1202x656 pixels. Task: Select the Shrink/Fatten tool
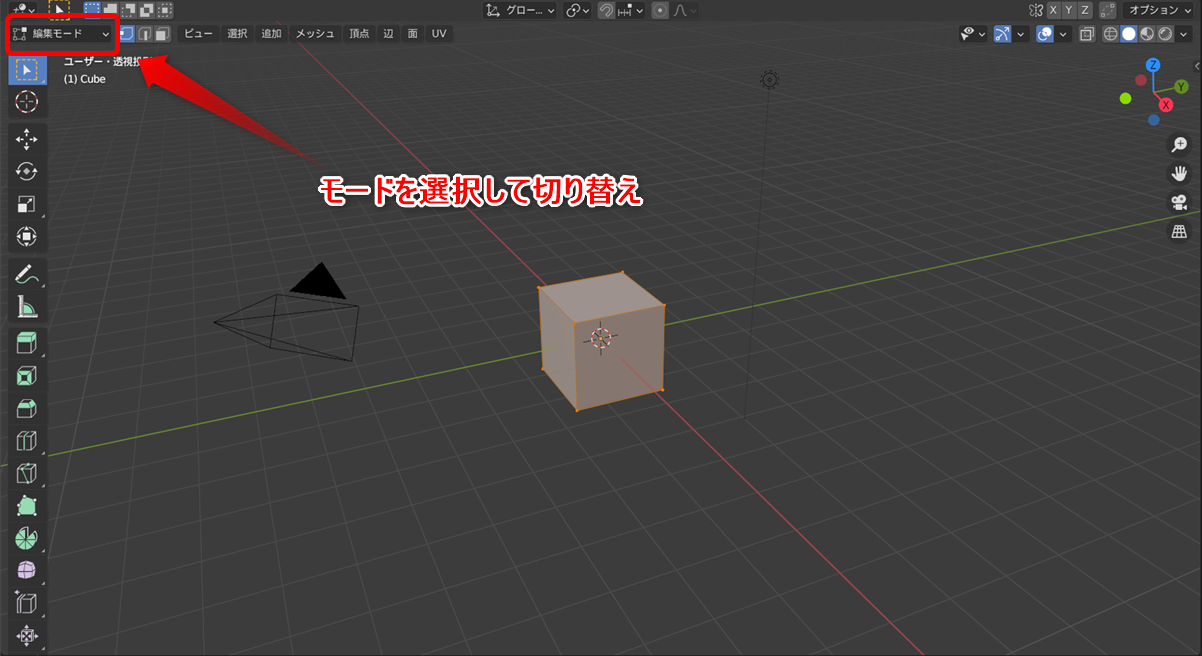point(27,635)
